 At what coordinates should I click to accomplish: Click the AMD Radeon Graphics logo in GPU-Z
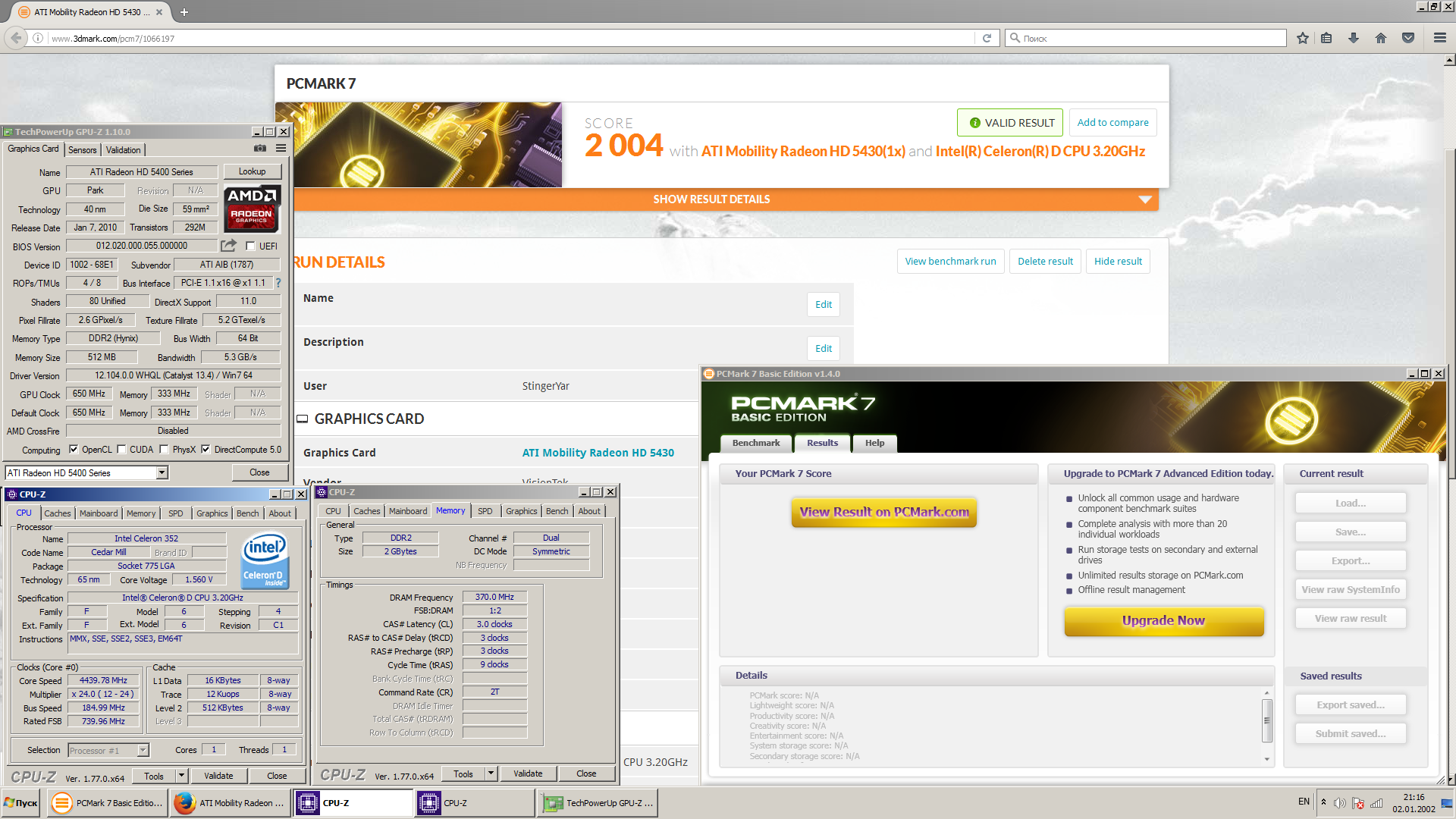(x=253, y=208)
